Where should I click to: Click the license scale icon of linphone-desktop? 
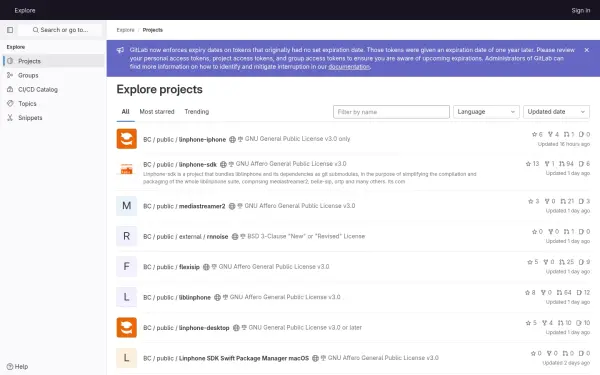click(244, 328)
